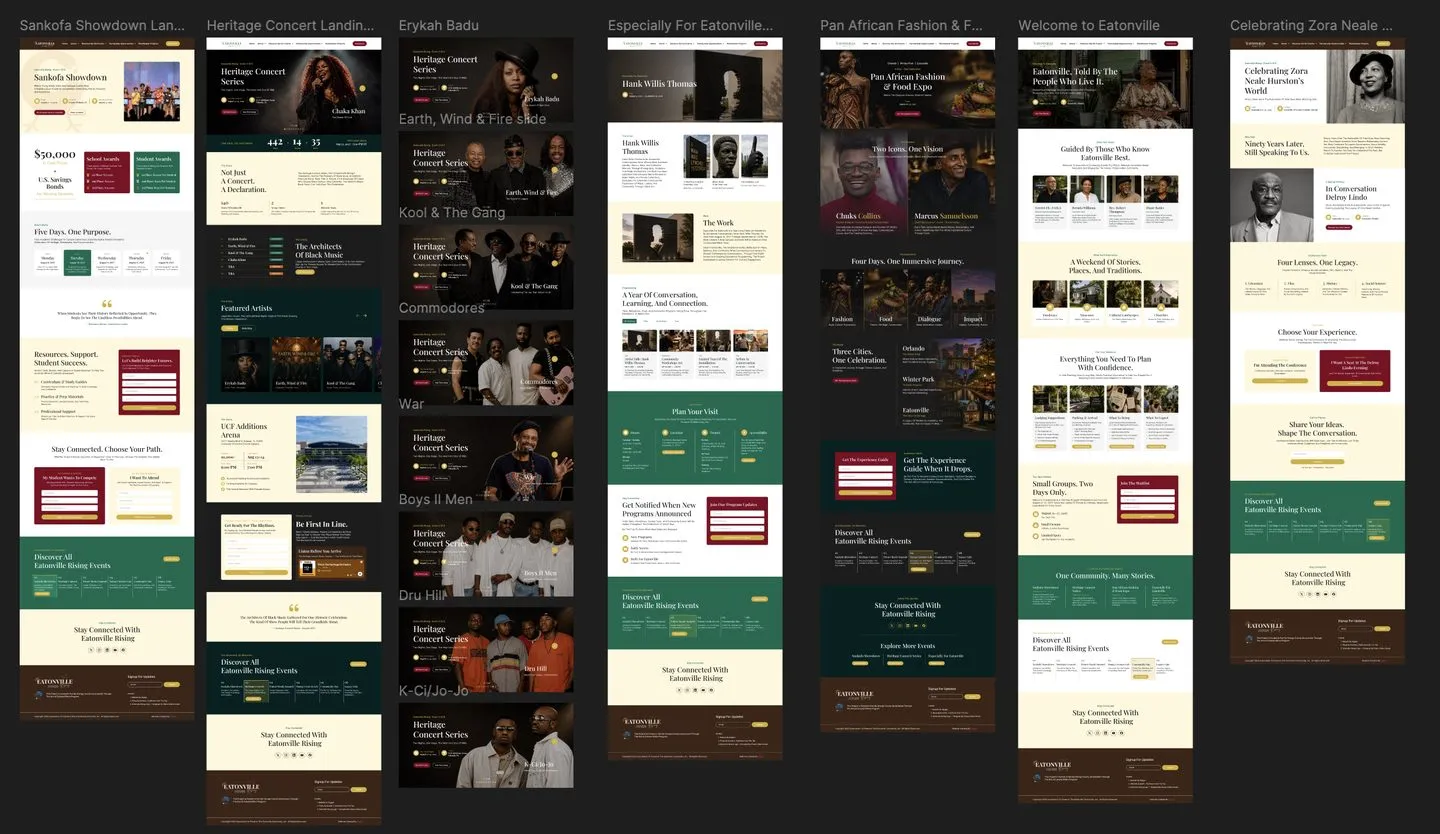The height and width of the screenshot is (834, 1440).
Task: Click the 'Orlando' city entry
Action: (x=913, y=349)
